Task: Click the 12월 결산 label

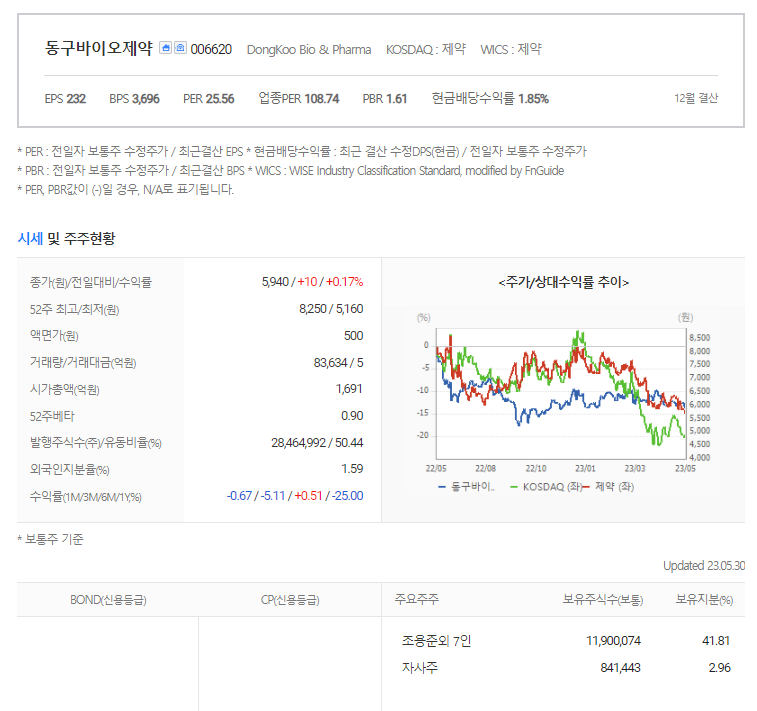Action: [x=696, y=98]
